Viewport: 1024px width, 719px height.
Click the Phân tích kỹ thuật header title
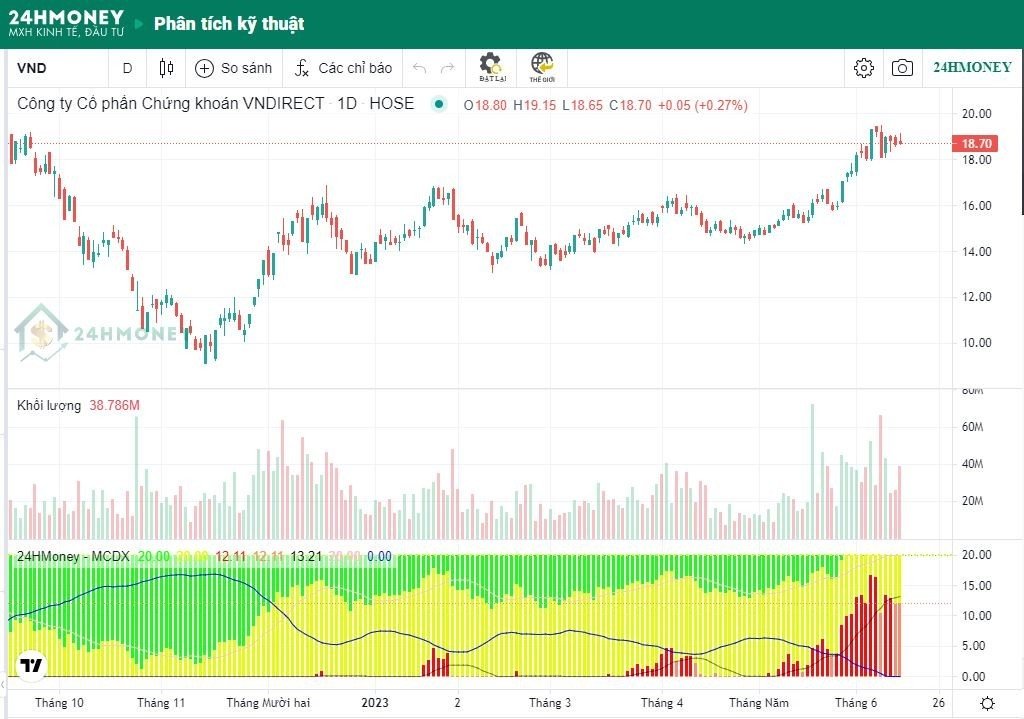(229, 24)
